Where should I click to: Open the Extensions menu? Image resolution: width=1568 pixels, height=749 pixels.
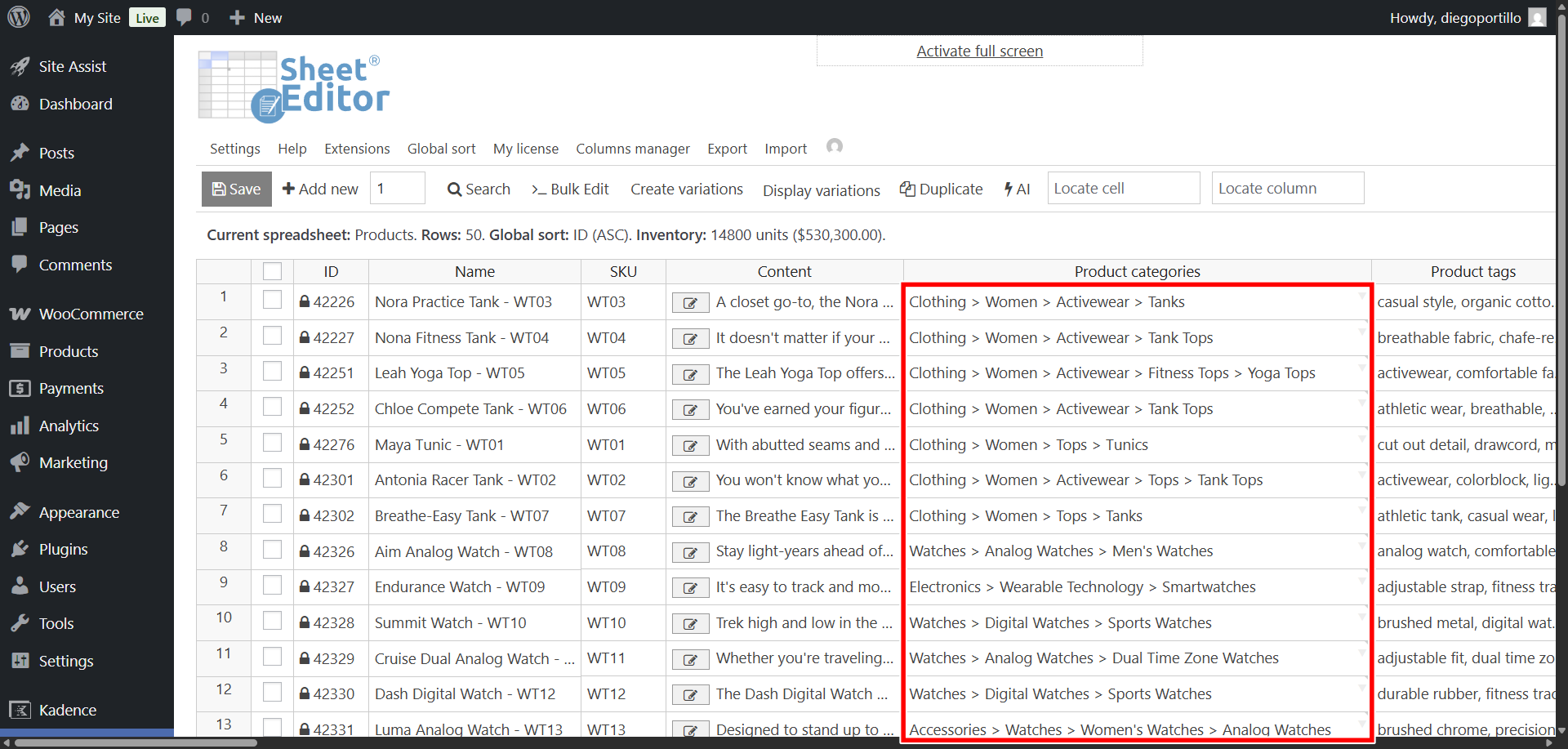click(357, 149)
